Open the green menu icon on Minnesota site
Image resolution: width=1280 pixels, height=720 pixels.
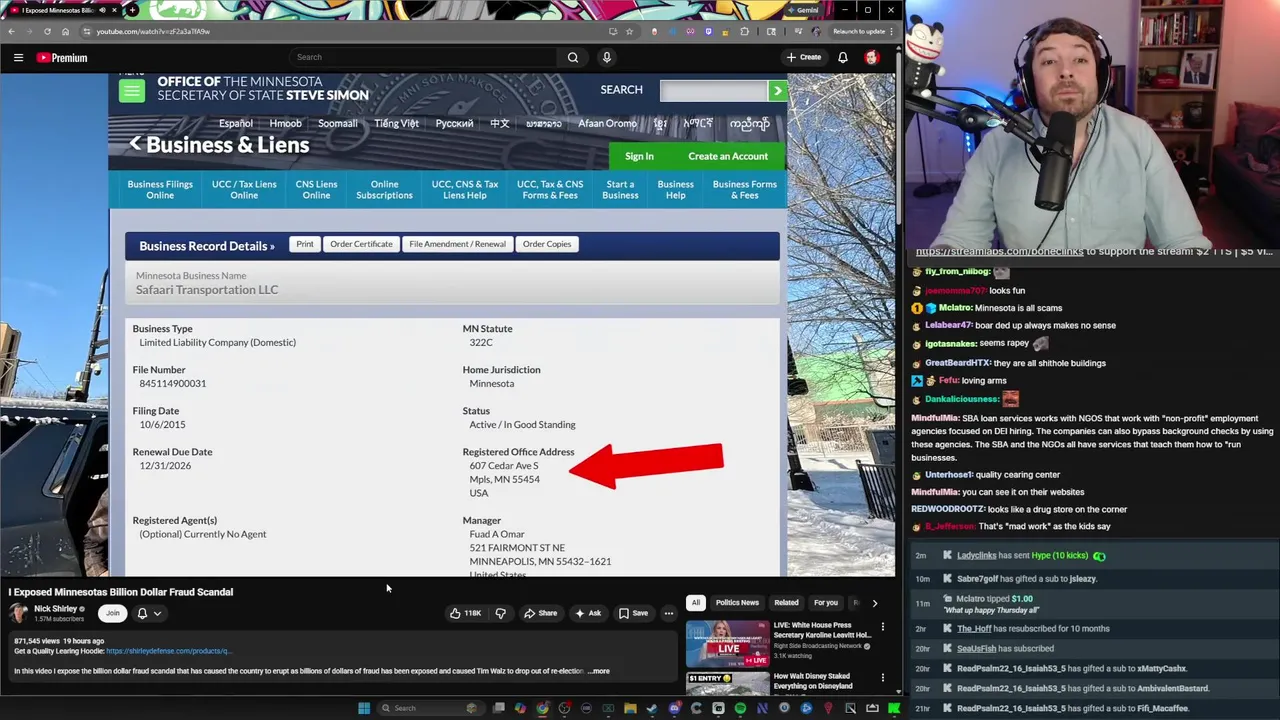coord(132,90)
